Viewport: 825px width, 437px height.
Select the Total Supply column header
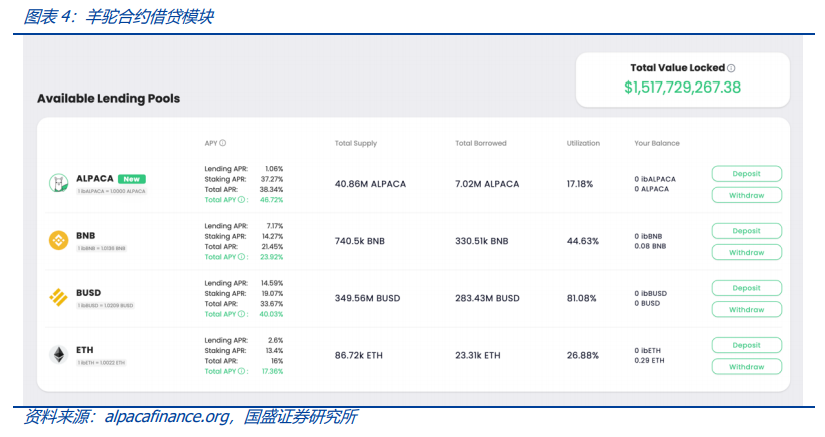[x=356, y=143]
